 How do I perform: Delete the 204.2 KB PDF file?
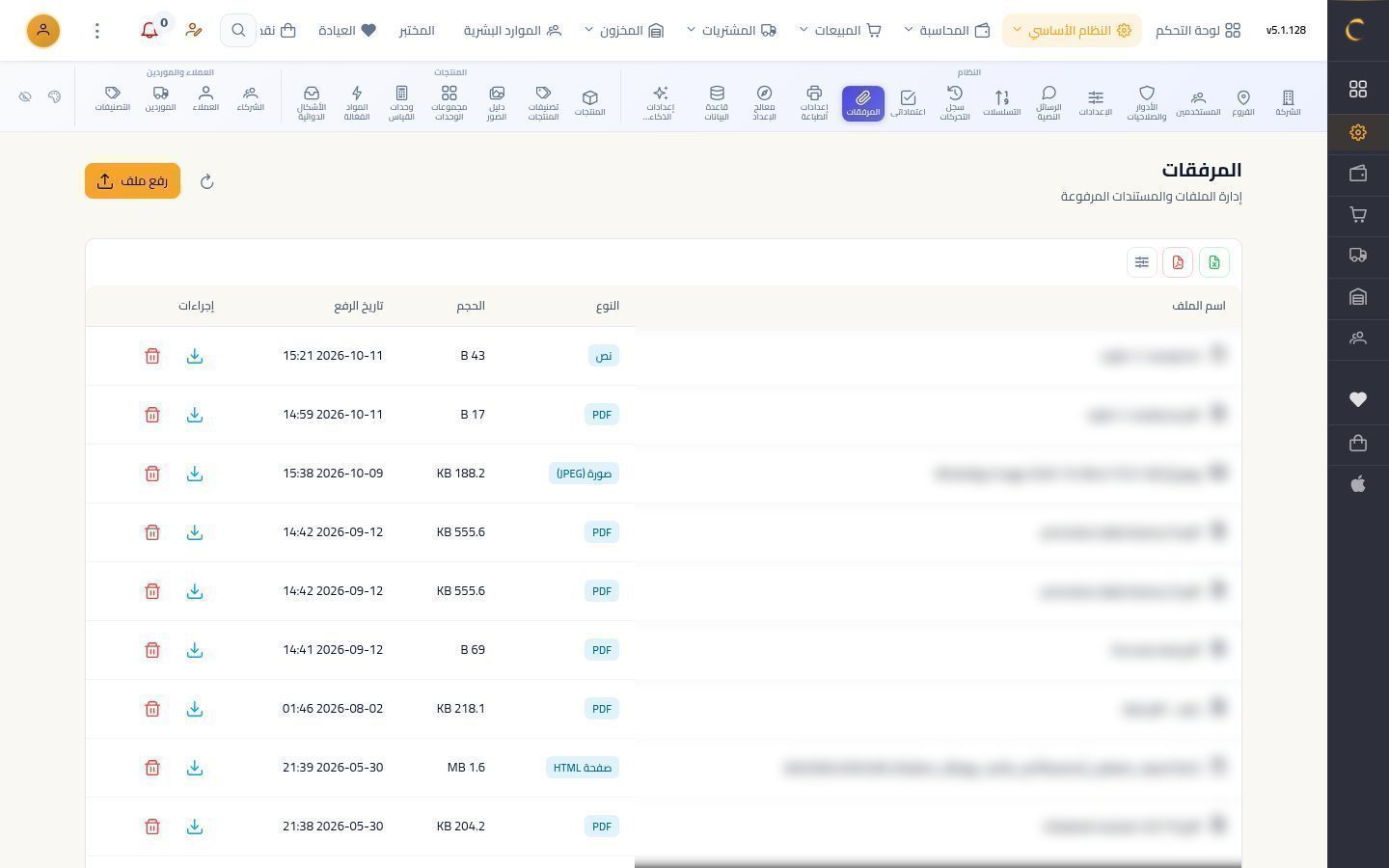pyautogui.click(x=152, y=827)
